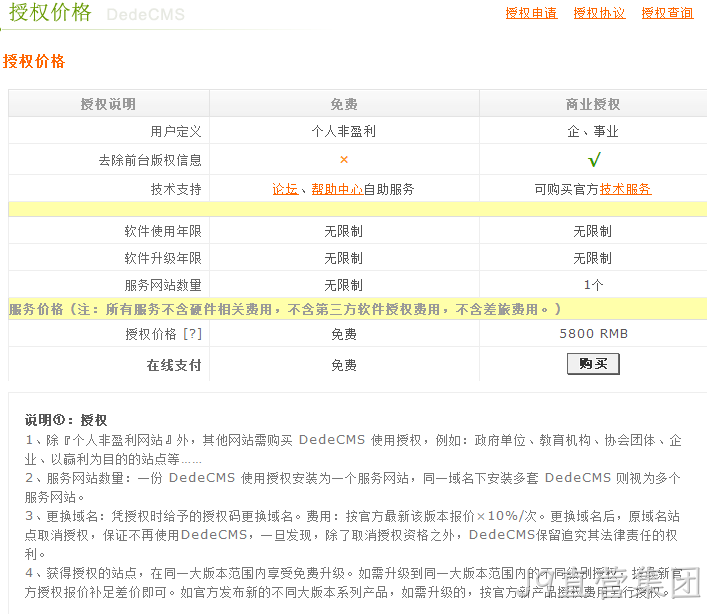The height and width of the screenshot is (614, 718).
Task: Click the [?] help mark beside 授权价格
Action: tap(192, 334)
